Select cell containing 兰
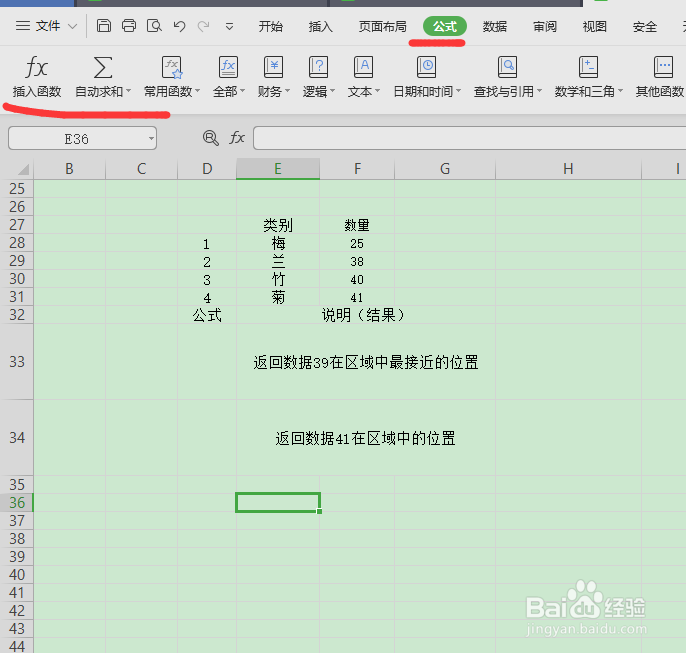The width and height of the screenshot is (686, 653). [278, 261]
